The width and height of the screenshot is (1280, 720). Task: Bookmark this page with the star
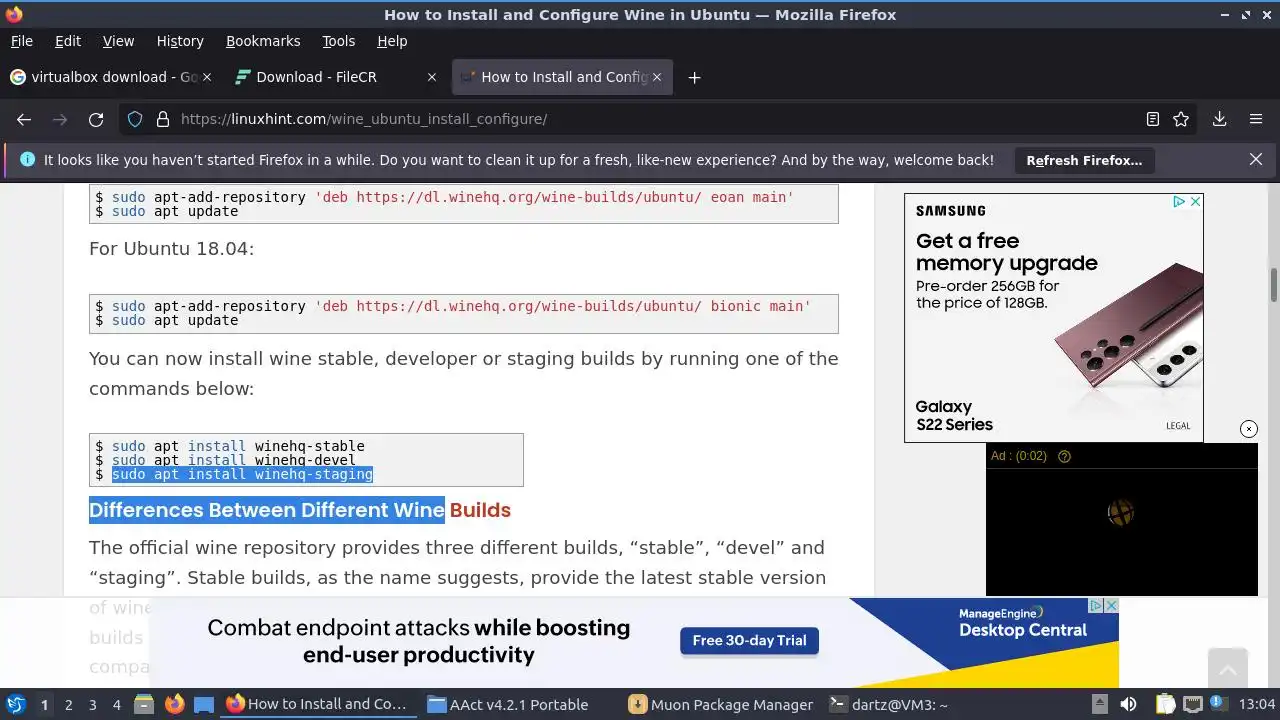pos(1181,119)
